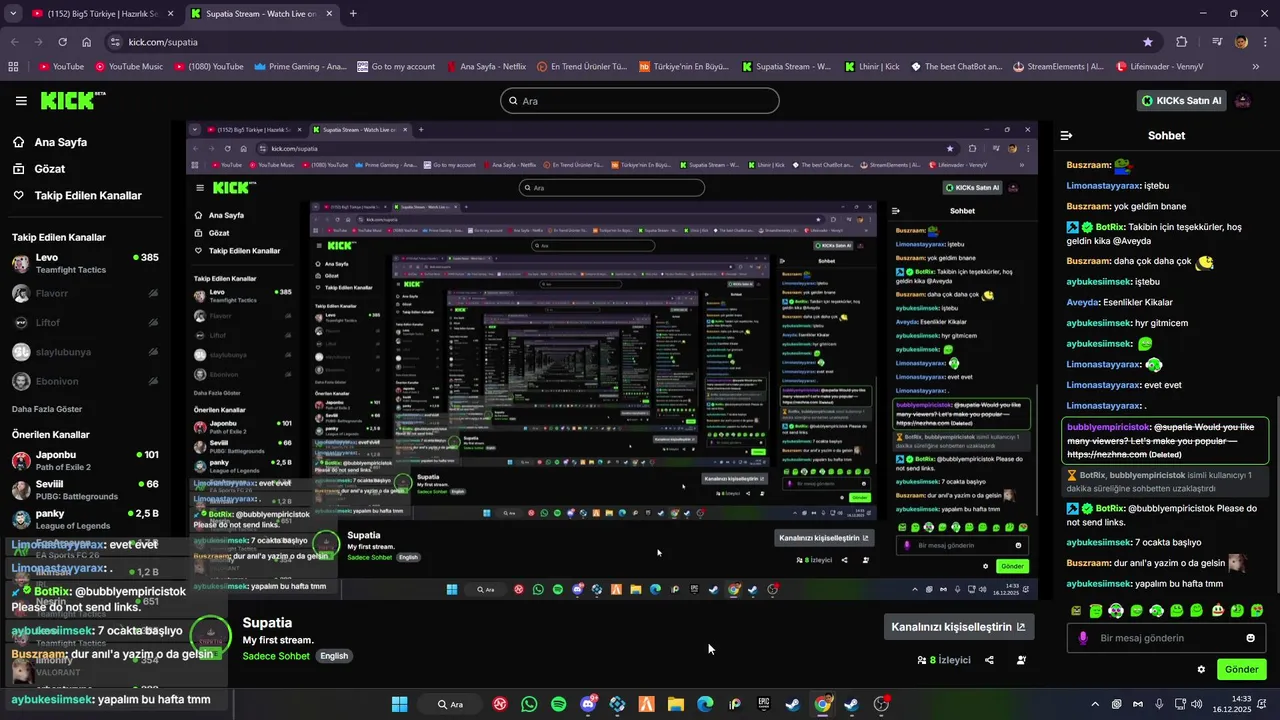Open File Explorer from the taskbar
1280x720 pixels.
(675, 704)
